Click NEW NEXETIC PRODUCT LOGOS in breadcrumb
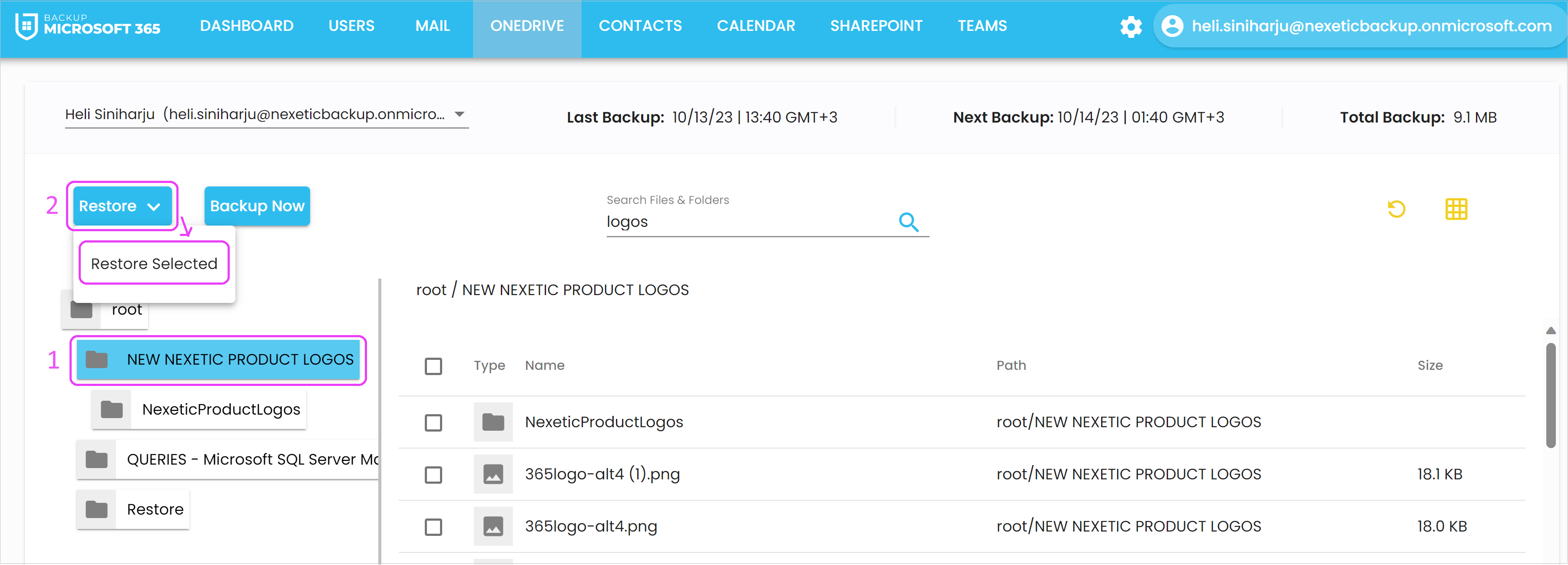The width and height of the screenshot is (1568, 565). coord(575,290)
